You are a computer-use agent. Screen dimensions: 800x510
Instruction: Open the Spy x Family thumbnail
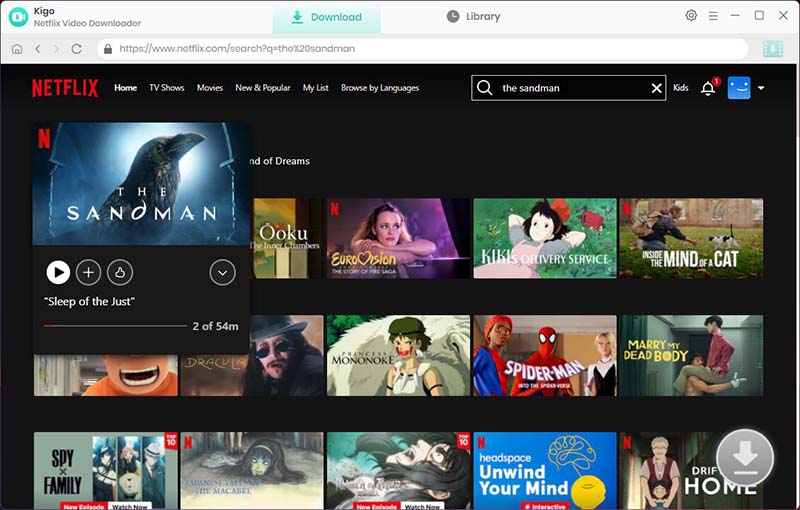click(x=106, y=470)
